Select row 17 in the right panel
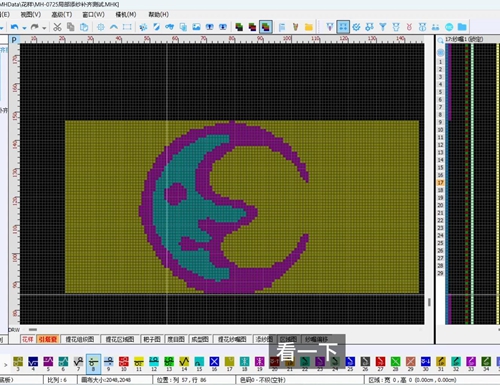Image resolution: width=500 pixels, height=385 pixels. pos(440,183)
